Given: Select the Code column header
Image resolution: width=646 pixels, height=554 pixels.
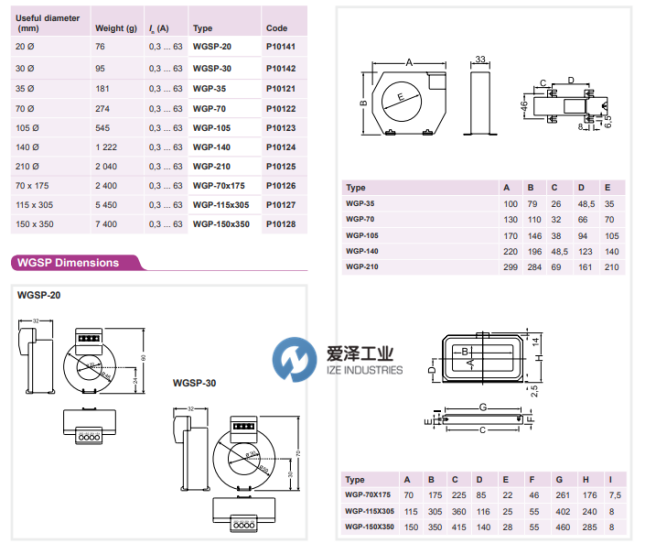Looking at the screenshot, I should (277, 29).
